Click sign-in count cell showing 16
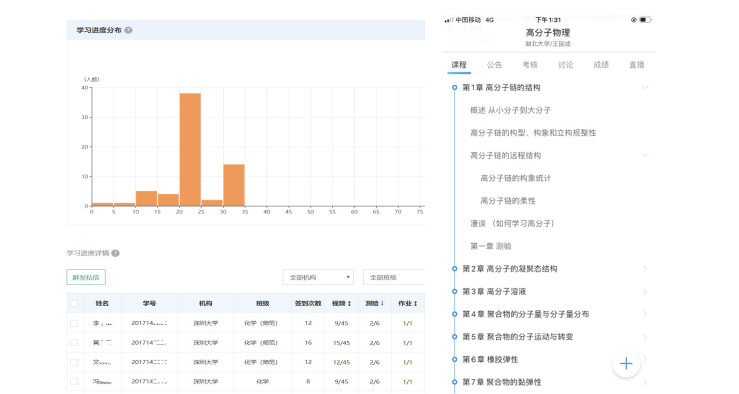This screenshot has width=739, height=394. [308, 343]
